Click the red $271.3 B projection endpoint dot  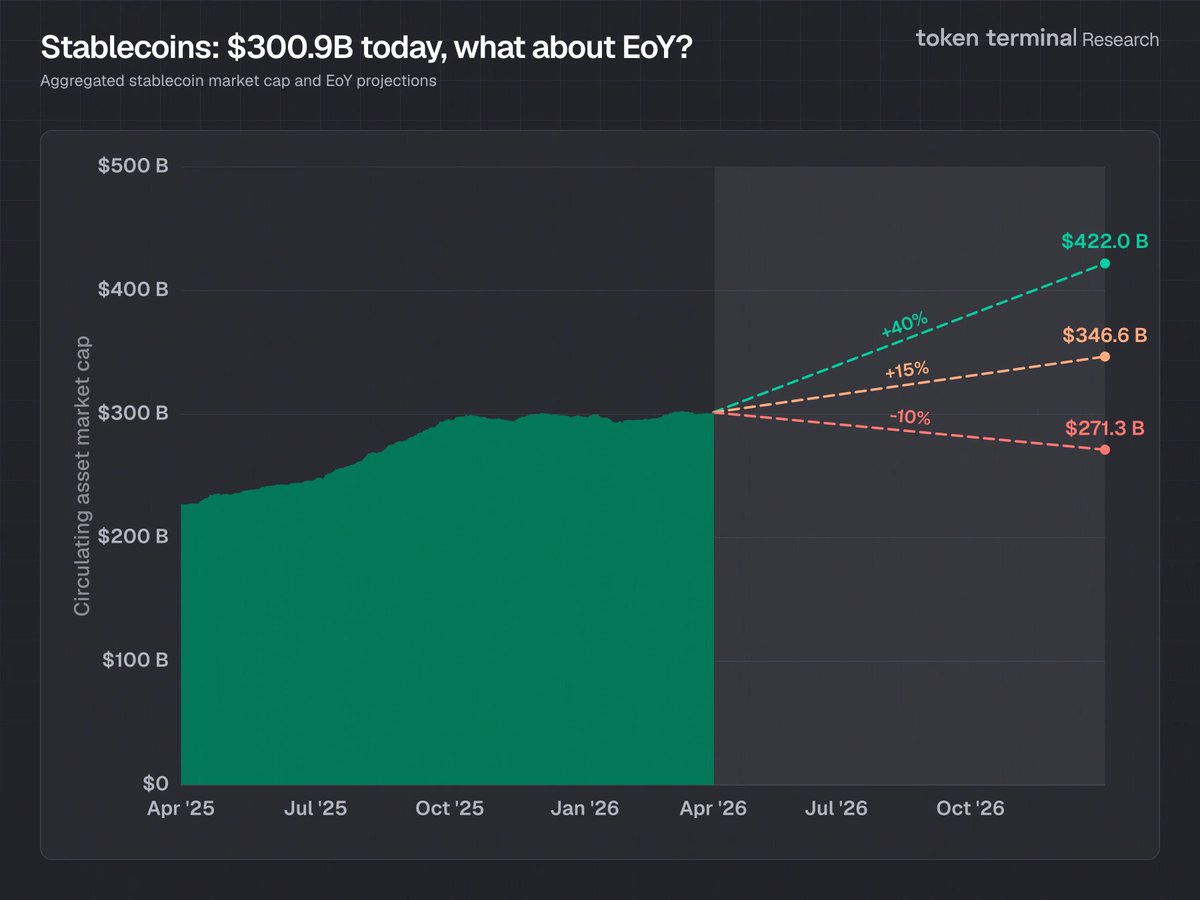[x=1105, y=450]
